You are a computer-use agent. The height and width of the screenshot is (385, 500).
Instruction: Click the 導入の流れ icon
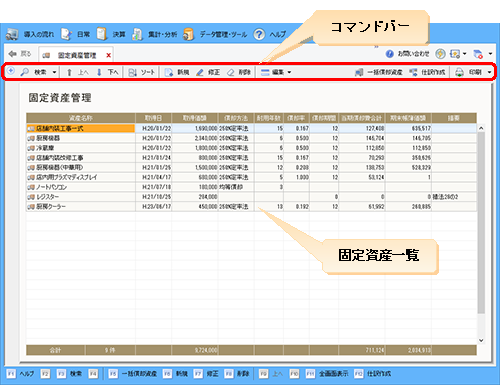point(13,34)
